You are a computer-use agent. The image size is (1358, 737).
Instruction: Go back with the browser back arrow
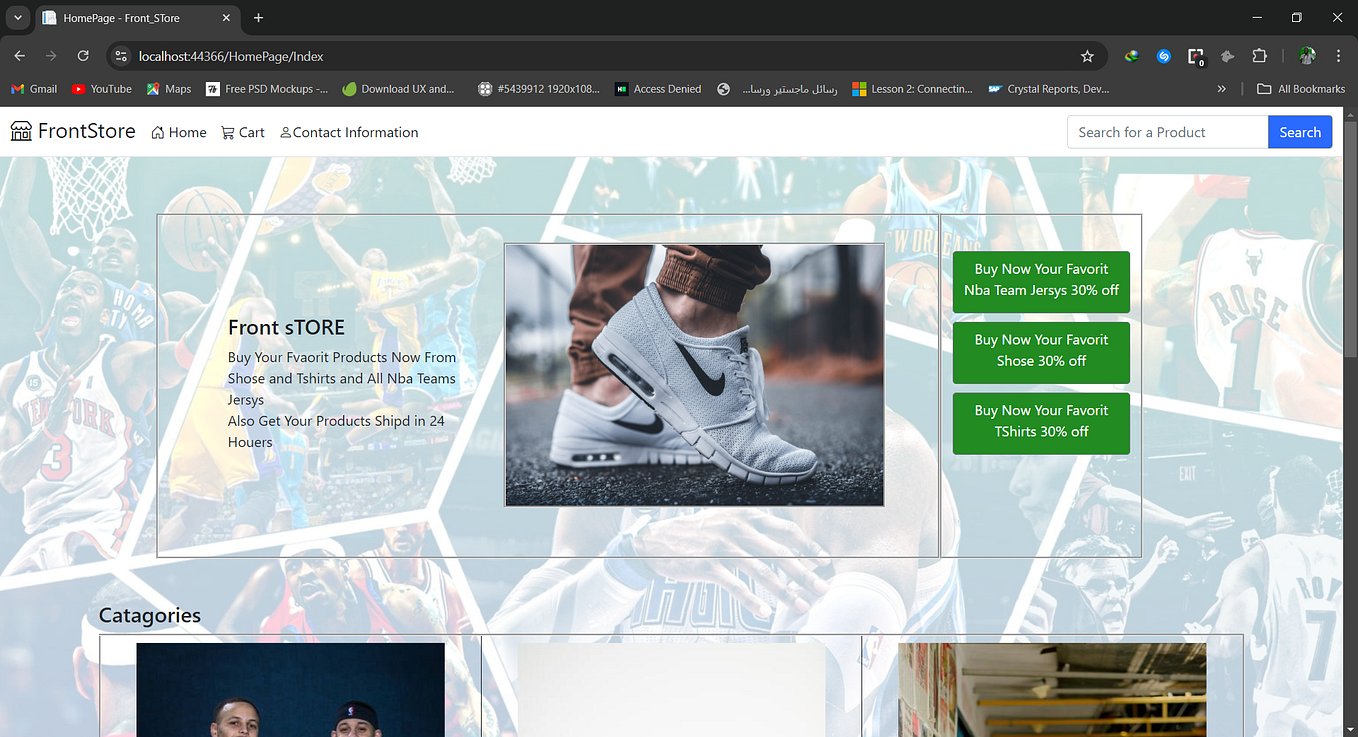pyautogui.click(x=19, y=56)
